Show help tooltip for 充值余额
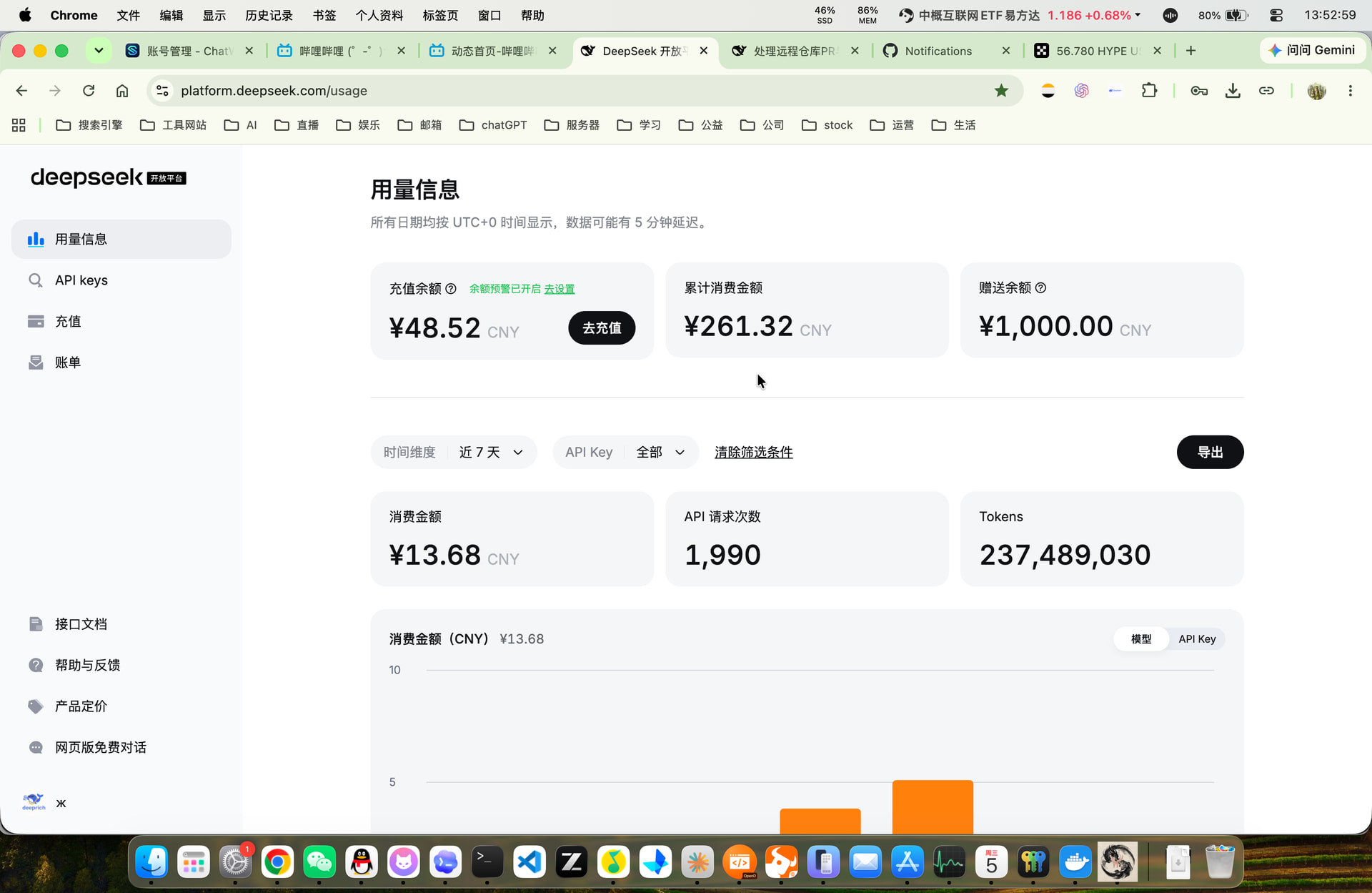 pyautogui.click(x=451, y=289)
